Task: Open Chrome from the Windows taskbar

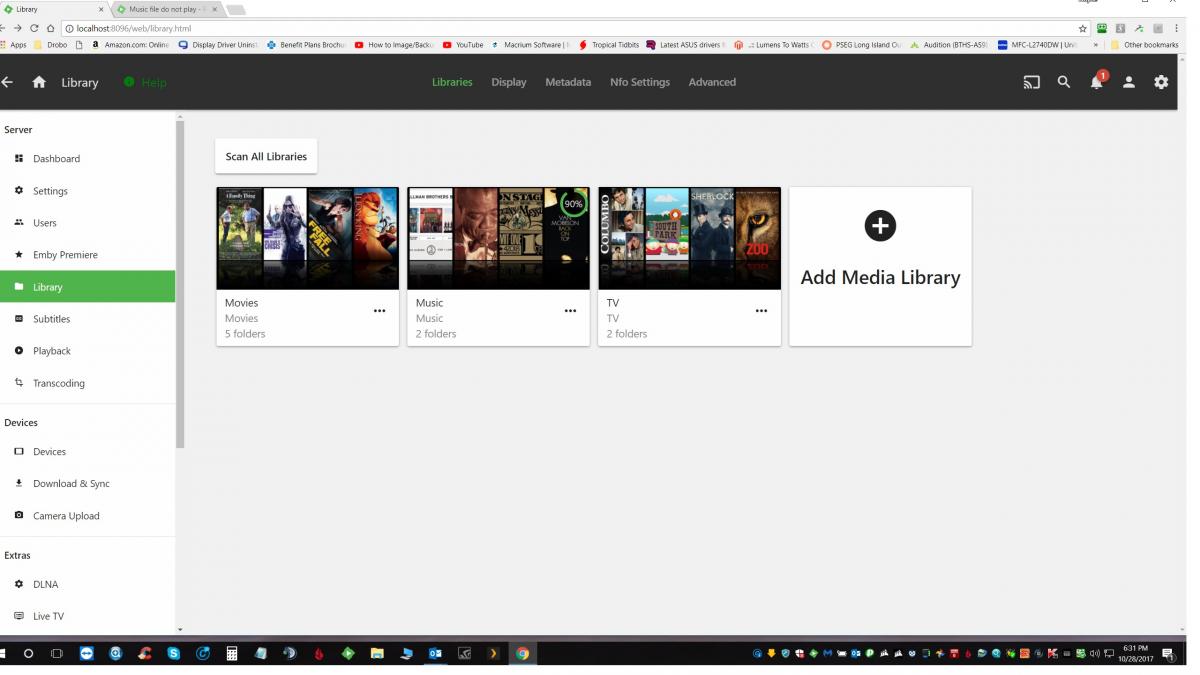Action: tap(522, 654)
